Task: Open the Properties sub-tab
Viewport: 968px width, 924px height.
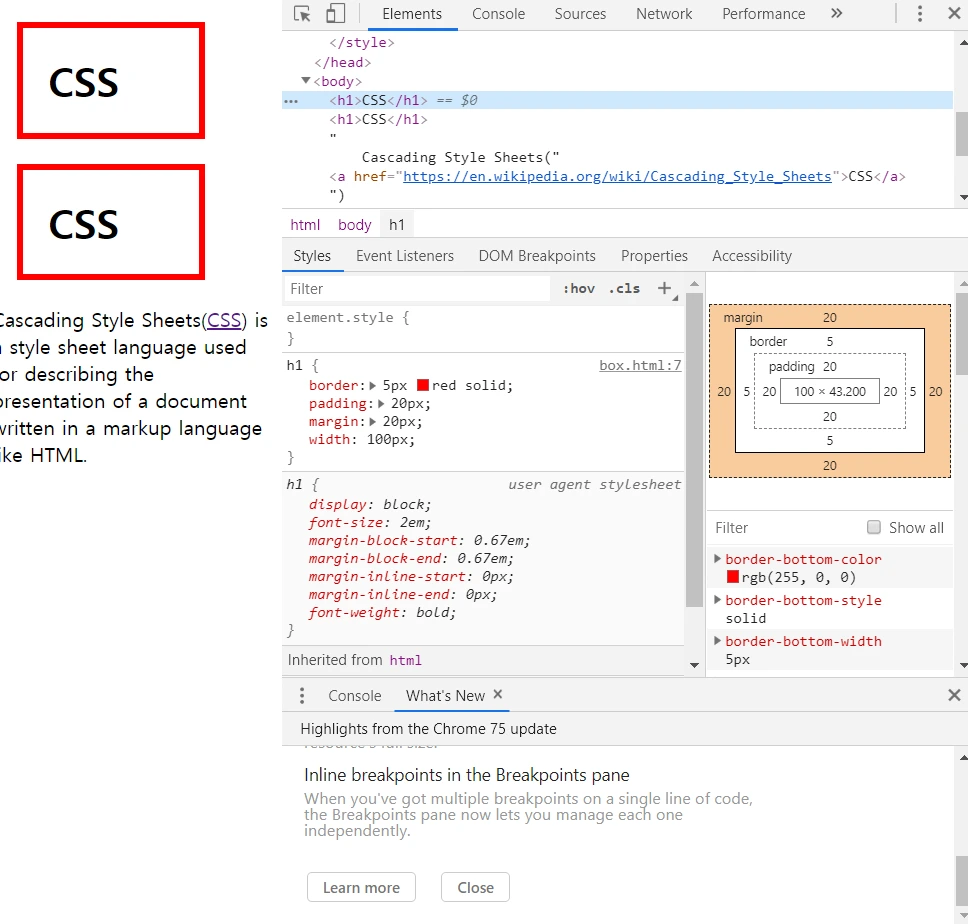Action: 654,256
